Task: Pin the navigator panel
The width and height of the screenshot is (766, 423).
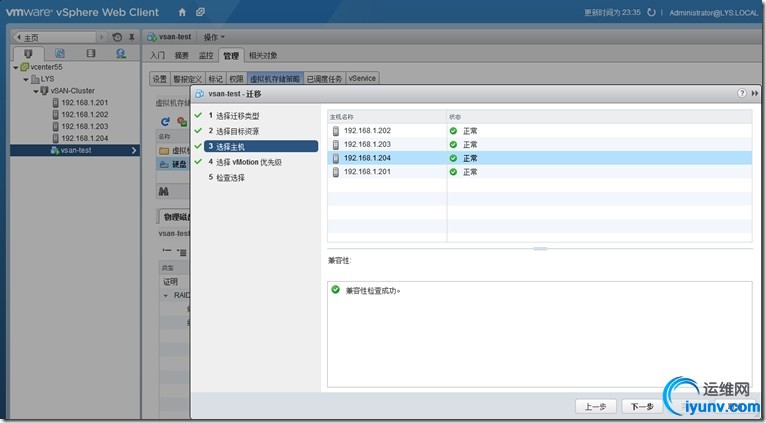Action: click(x=131, y=37)
